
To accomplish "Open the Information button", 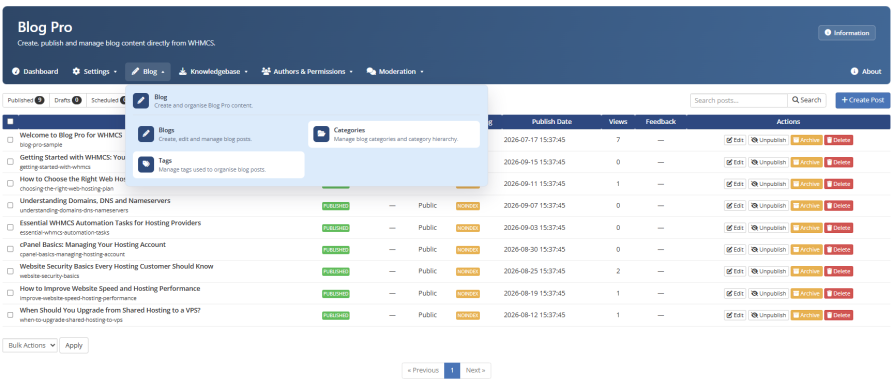I will pyautogui.click(x=846, y=33).
